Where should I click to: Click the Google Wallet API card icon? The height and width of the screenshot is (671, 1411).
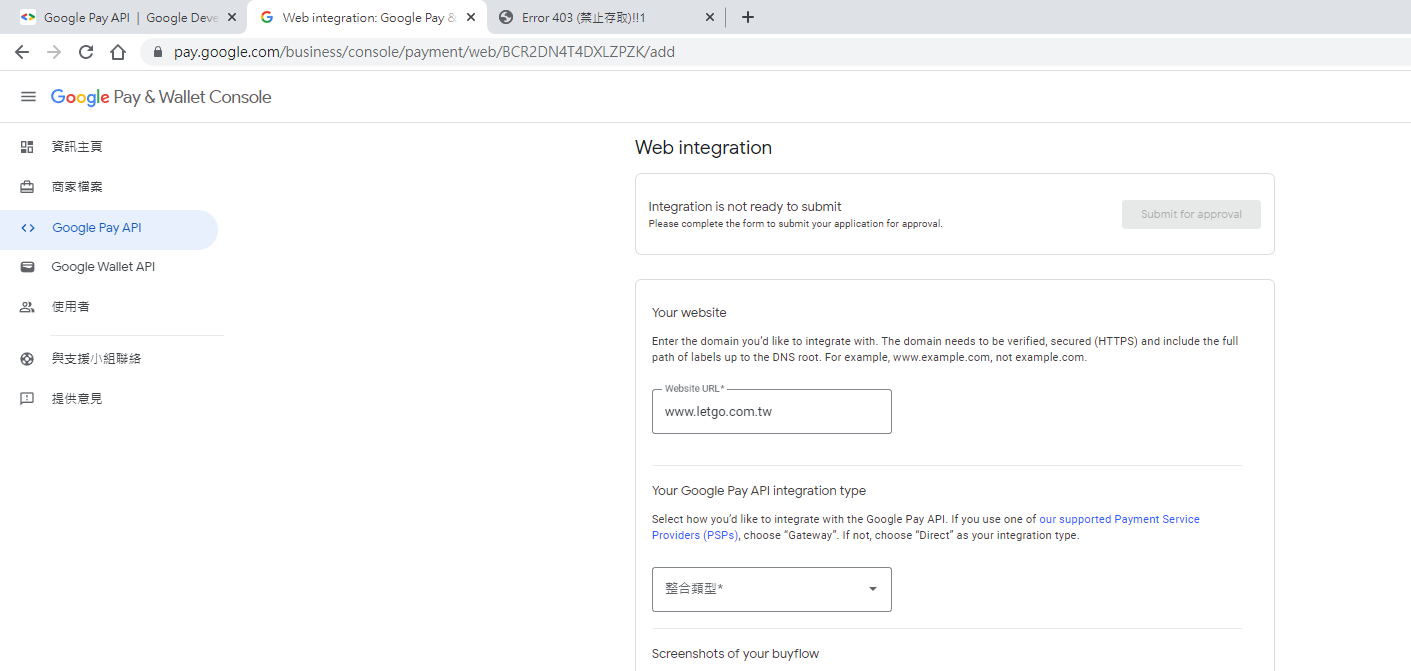pos(28,267)
